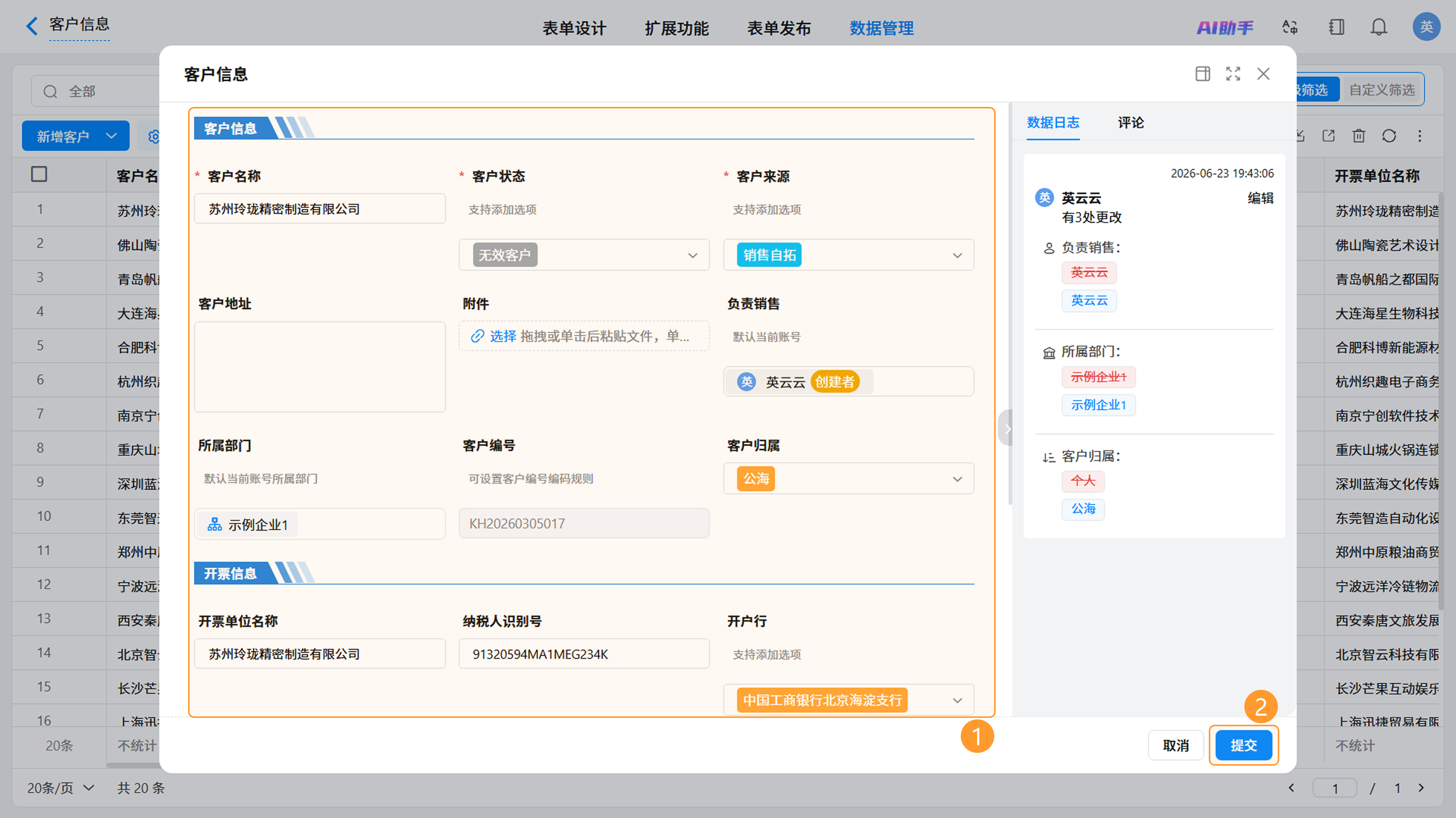Open the AI助手 assistant
The width and height of the screenshot is (1456, 818).
click(x=1225, y=27)
